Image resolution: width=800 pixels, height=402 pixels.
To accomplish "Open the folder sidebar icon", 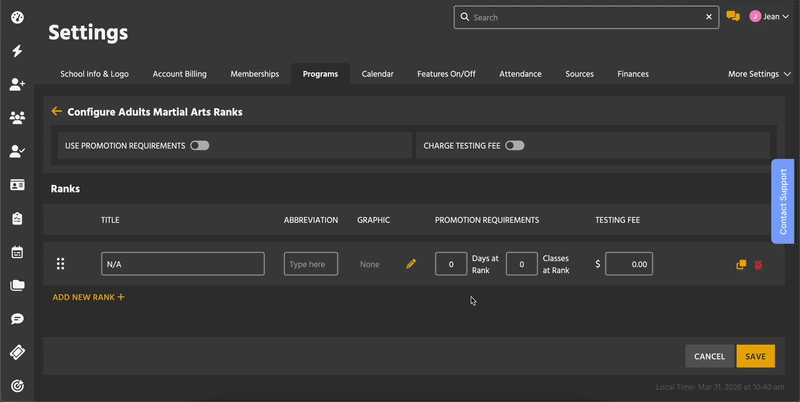I will 17,285.
